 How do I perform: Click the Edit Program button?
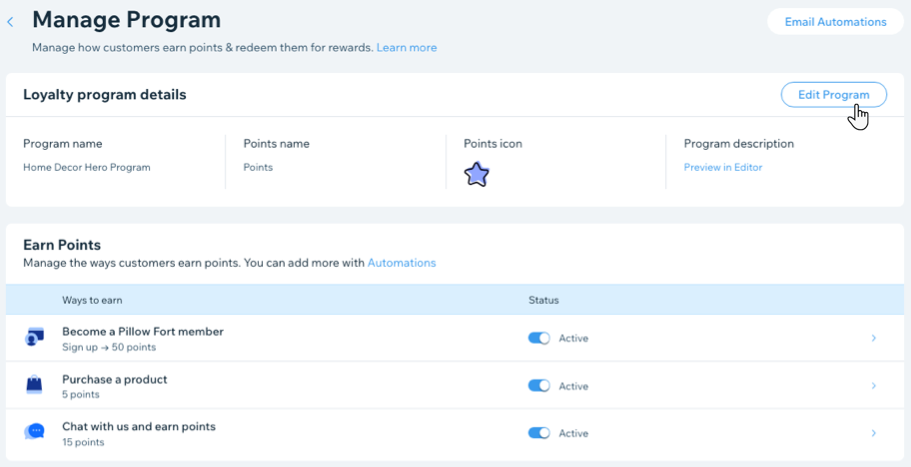tap(833, 94)
